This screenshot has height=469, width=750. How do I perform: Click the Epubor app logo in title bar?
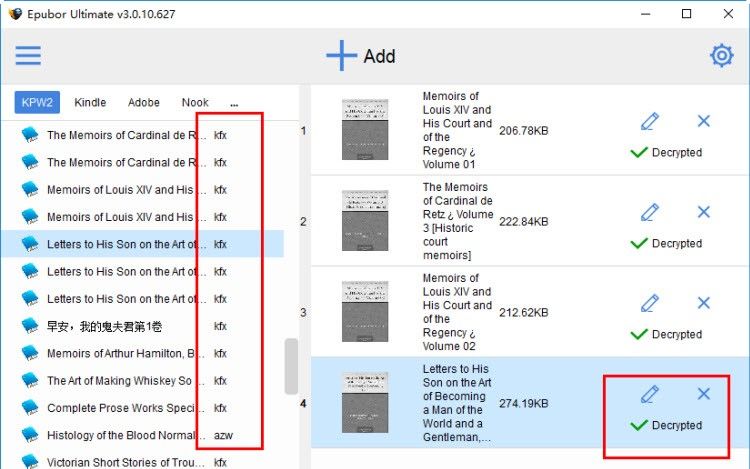click(15, 14)
